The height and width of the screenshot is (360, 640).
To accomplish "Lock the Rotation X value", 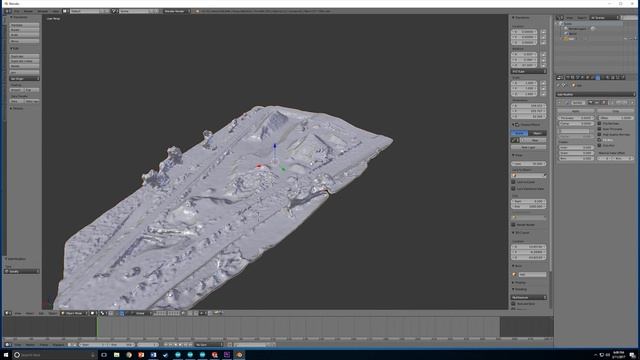I will [543, 54].
